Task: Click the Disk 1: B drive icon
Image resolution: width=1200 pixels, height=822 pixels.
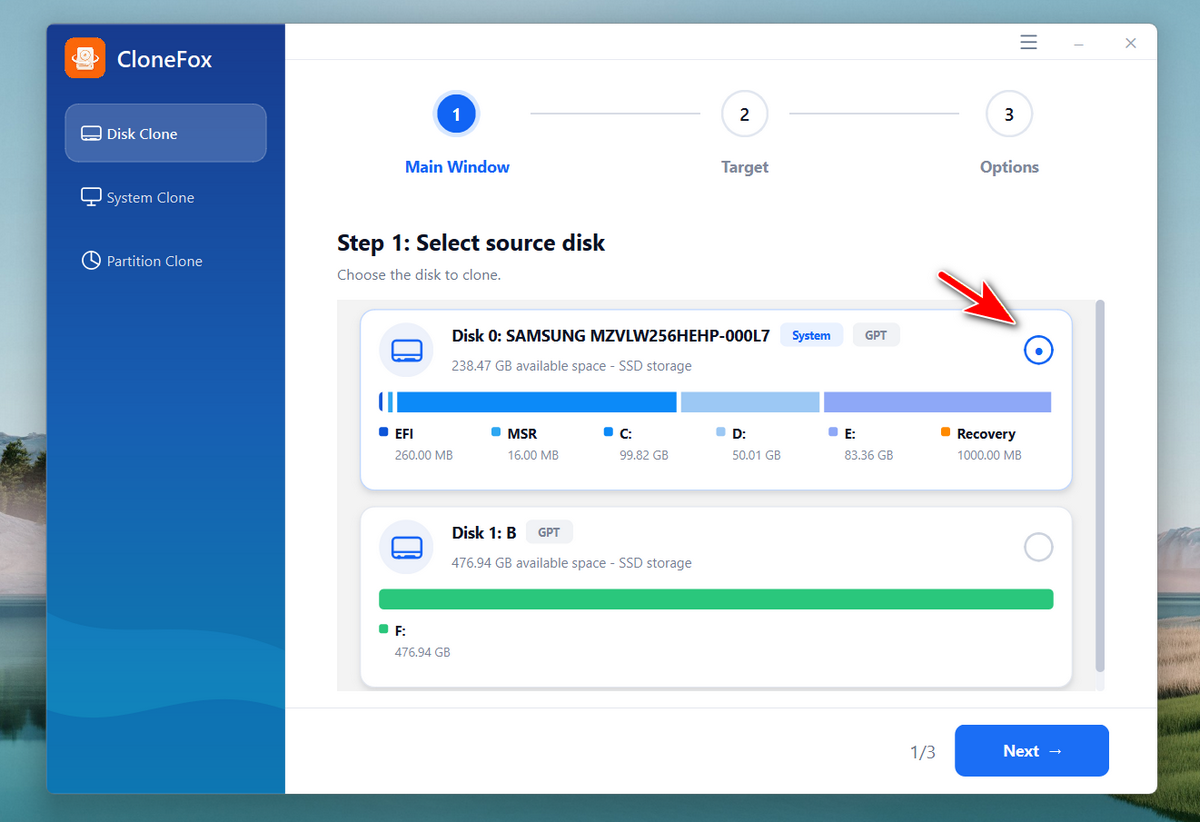Action: click(x=406, y=547)
